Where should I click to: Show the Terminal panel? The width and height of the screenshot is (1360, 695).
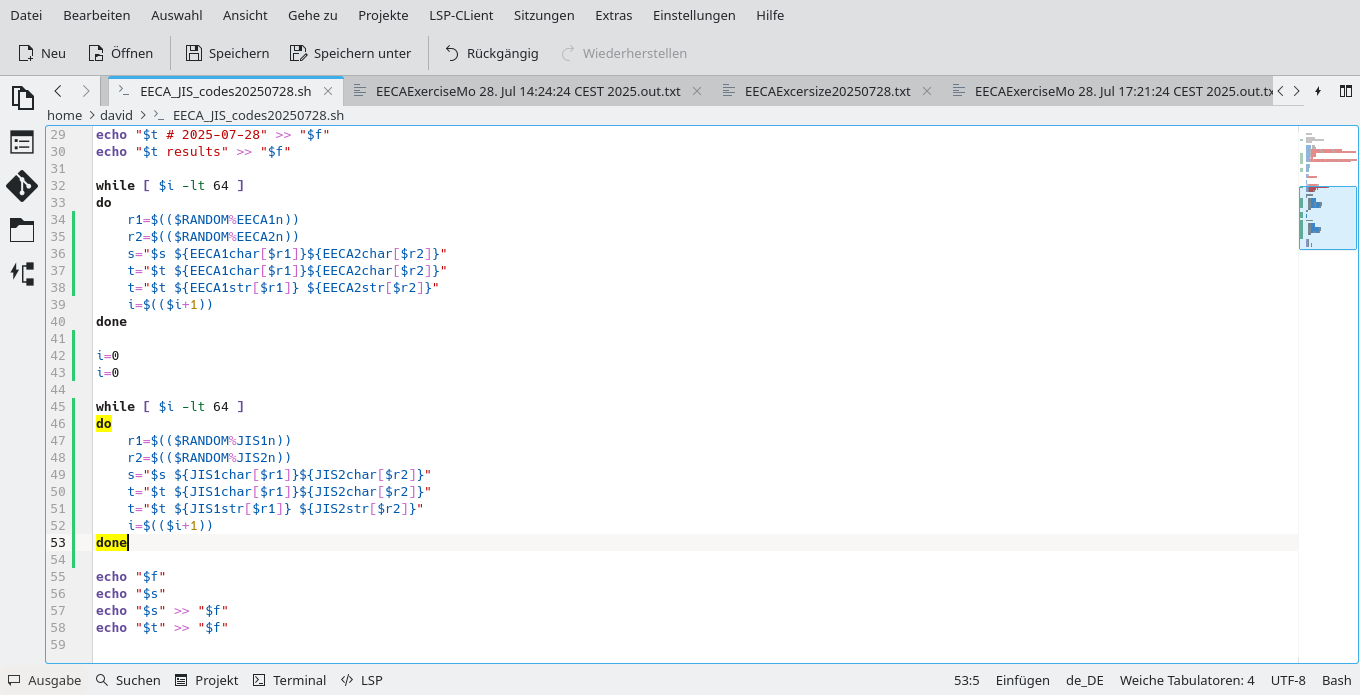289,680
